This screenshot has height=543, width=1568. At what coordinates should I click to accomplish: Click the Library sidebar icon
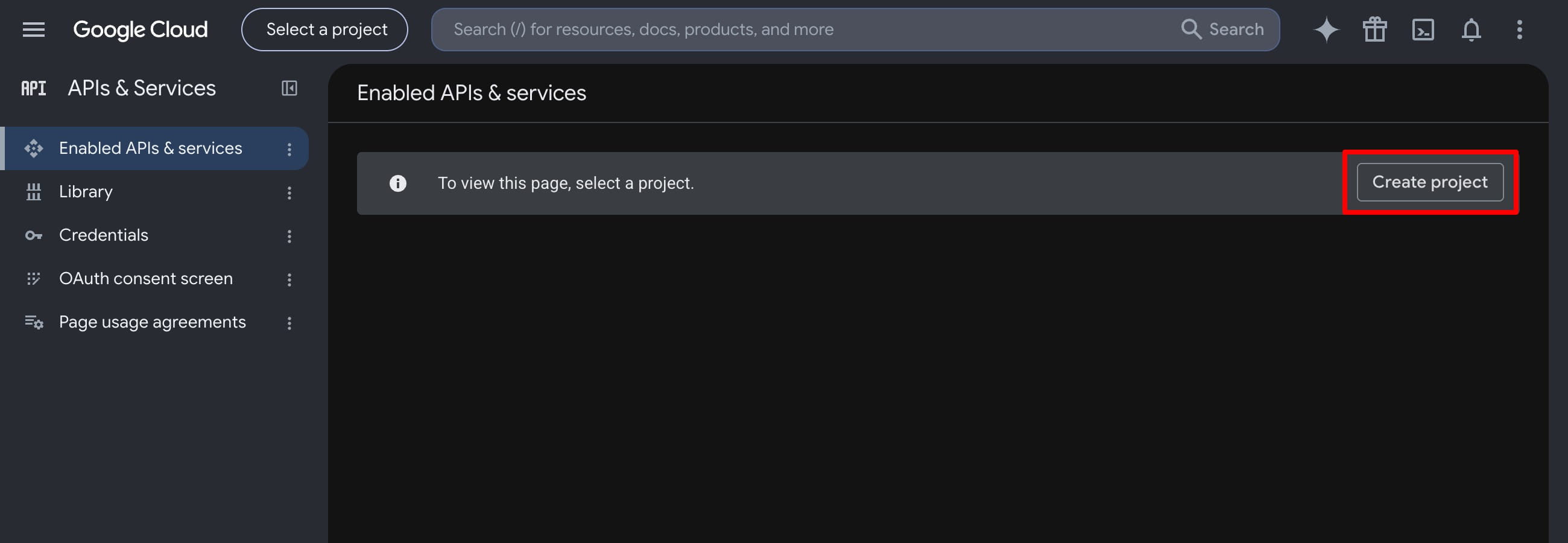click(34, 192)
